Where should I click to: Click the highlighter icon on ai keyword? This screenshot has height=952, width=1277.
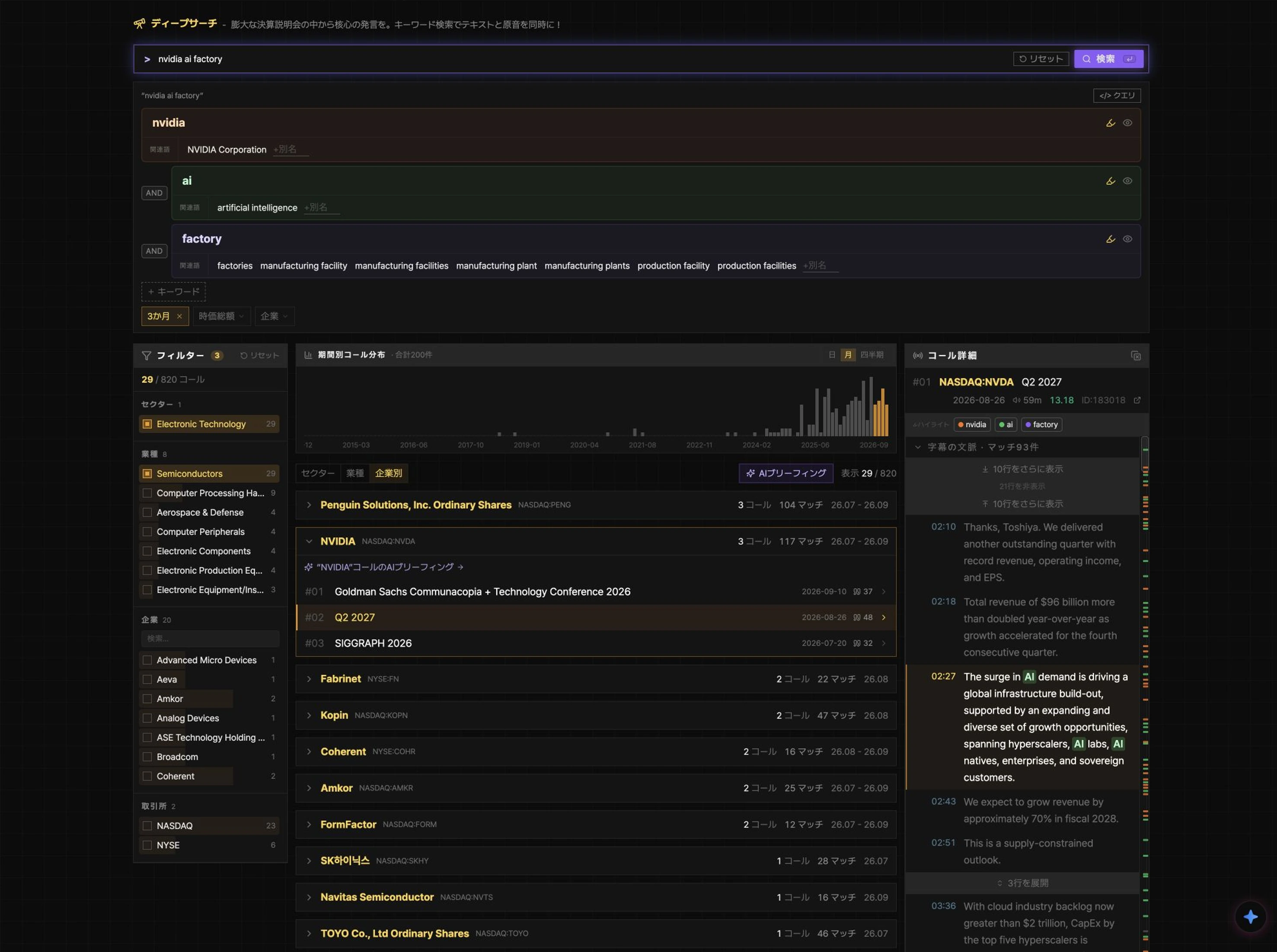1111,181
